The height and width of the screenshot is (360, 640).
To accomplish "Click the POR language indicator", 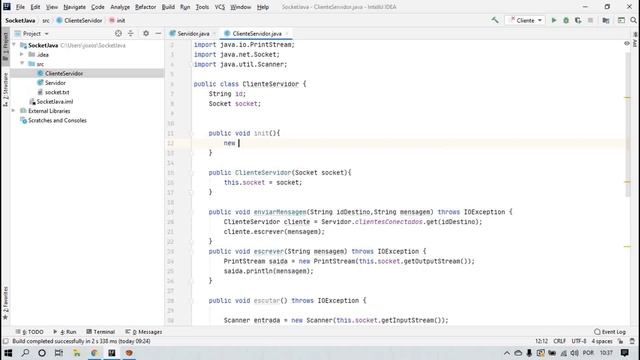I will [588, 353].
